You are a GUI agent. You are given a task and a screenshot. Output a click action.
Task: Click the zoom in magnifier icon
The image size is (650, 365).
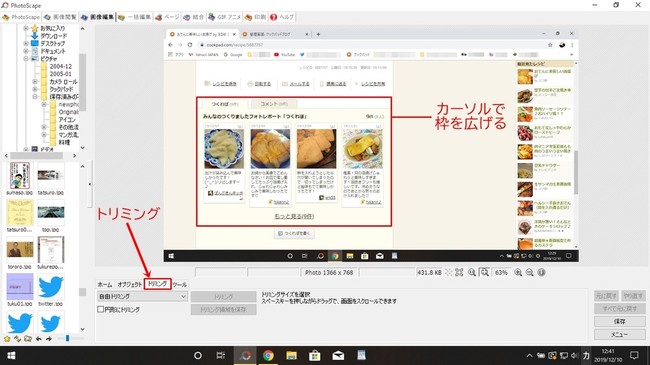[518, 273]
